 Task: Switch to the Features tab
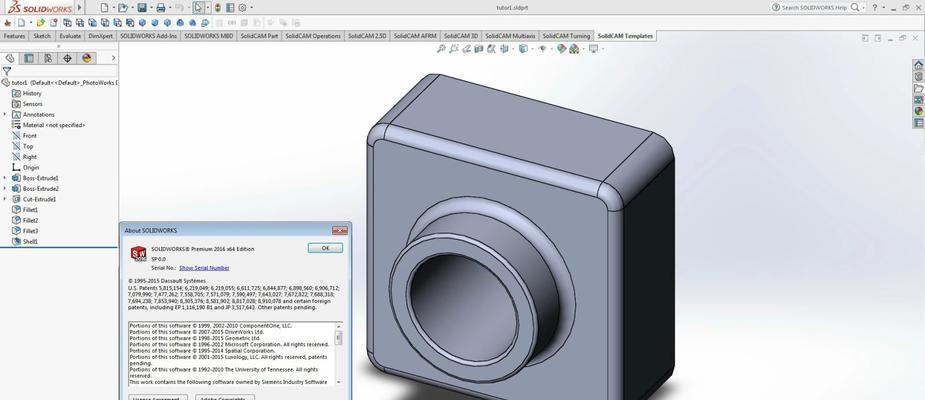pyautogui.click(x=14, y=36)
